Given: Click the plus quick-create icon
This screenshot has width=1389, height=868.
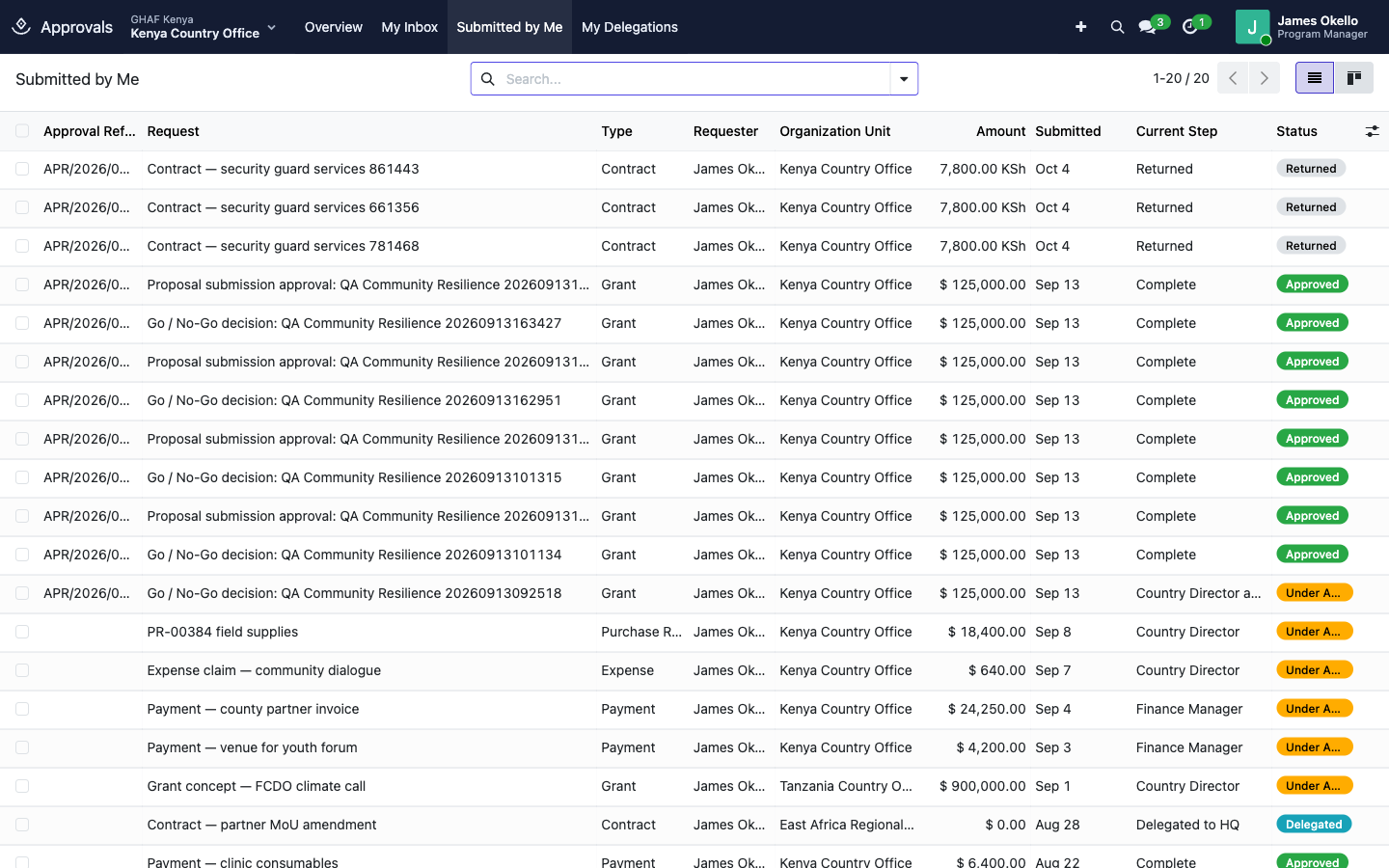Looking at the screenshot, I should [x=1080, y=27].
